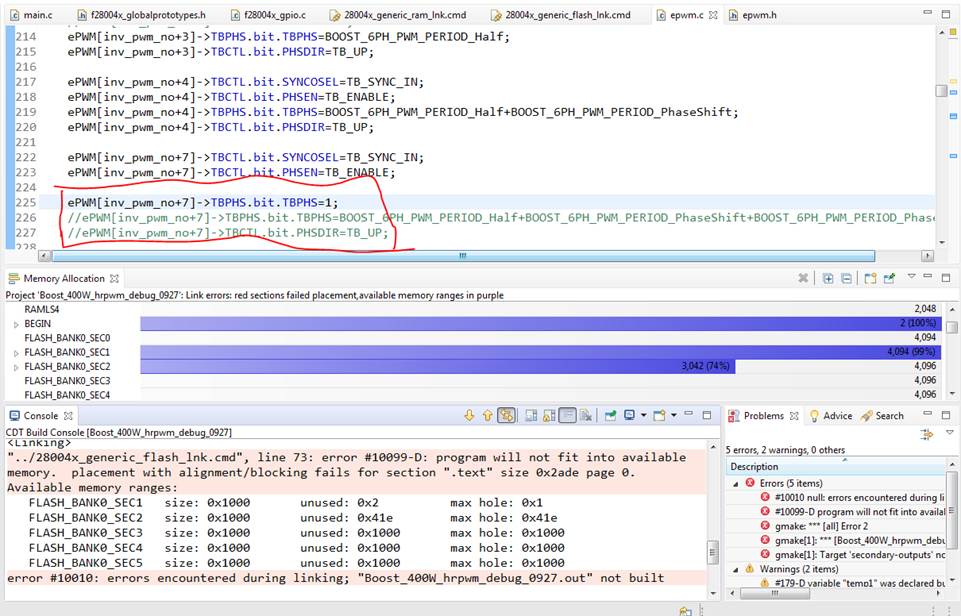Select warning #179-D variable temp1
This screenshot has width=961, height=616.
point(854,583)
